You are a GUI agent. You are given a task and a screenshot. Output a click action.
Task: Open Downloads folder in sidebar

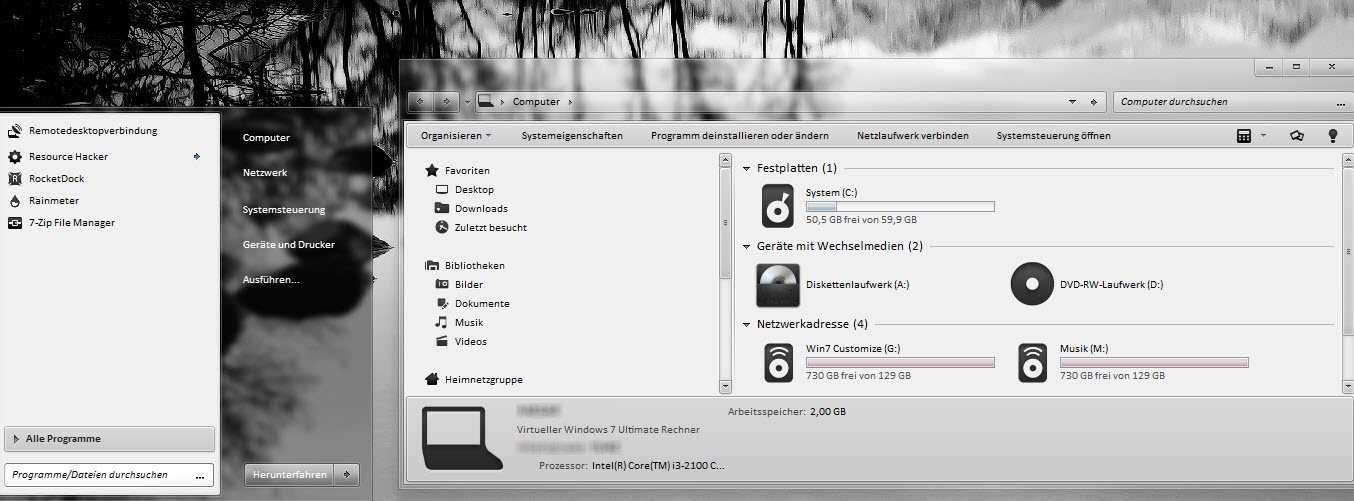pos(472,209)
